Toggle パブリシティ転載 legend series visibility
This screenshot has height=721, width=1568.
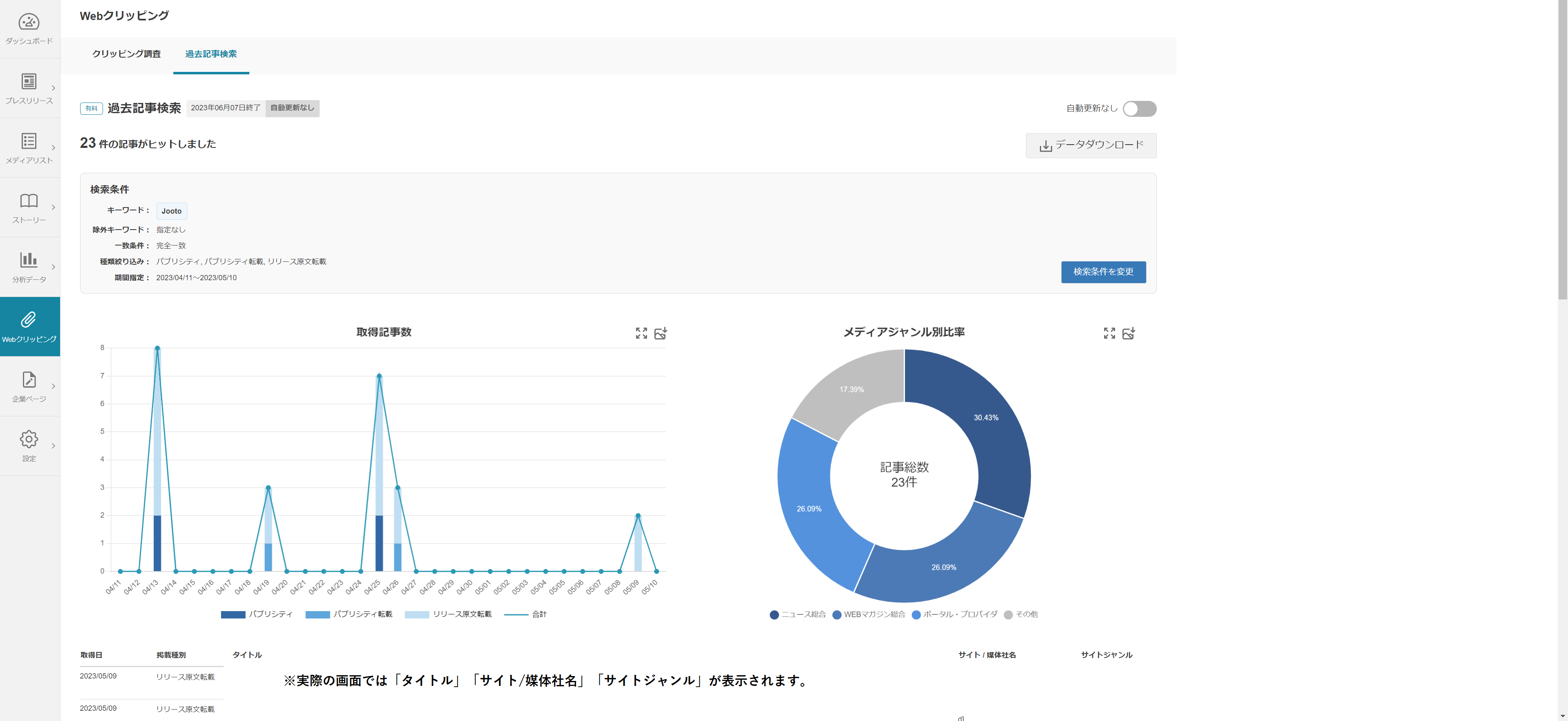tap(349, 614)
